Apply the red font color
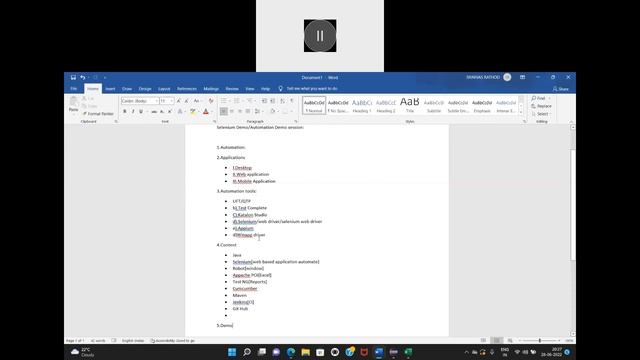 (x=206, y=111)
